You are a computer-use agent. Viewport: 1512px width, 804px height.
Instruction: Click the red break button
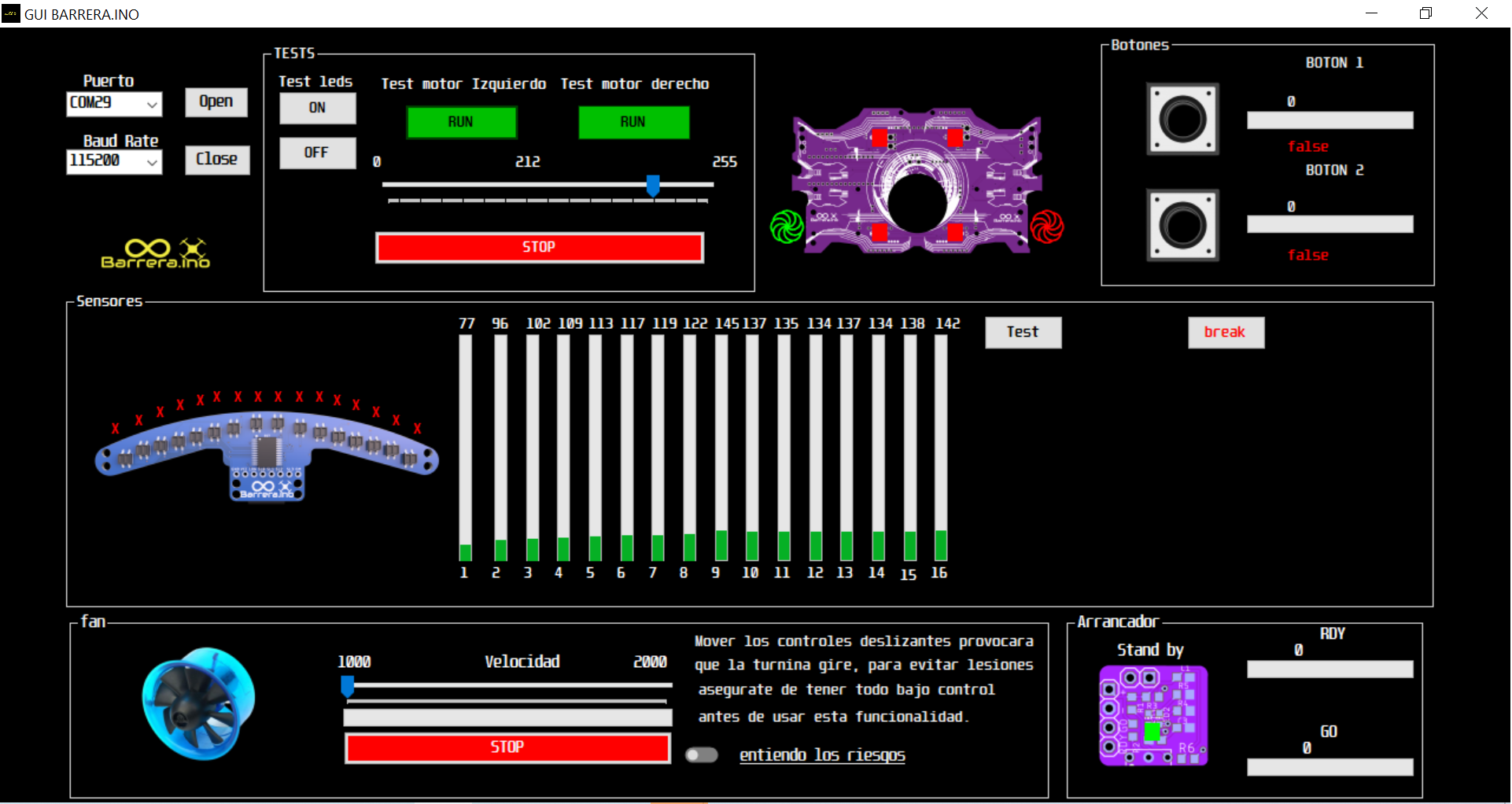point(1225,332)
